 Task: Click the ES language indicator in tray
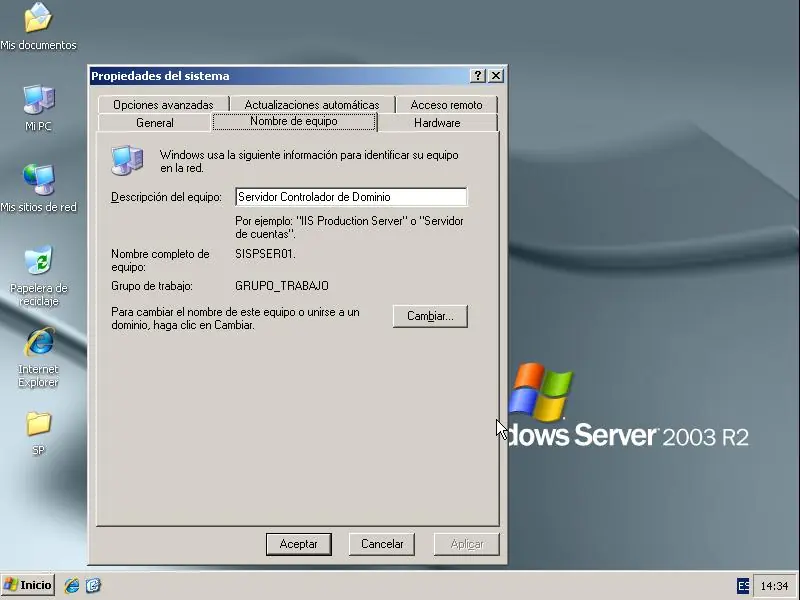[x=743, y=586]
